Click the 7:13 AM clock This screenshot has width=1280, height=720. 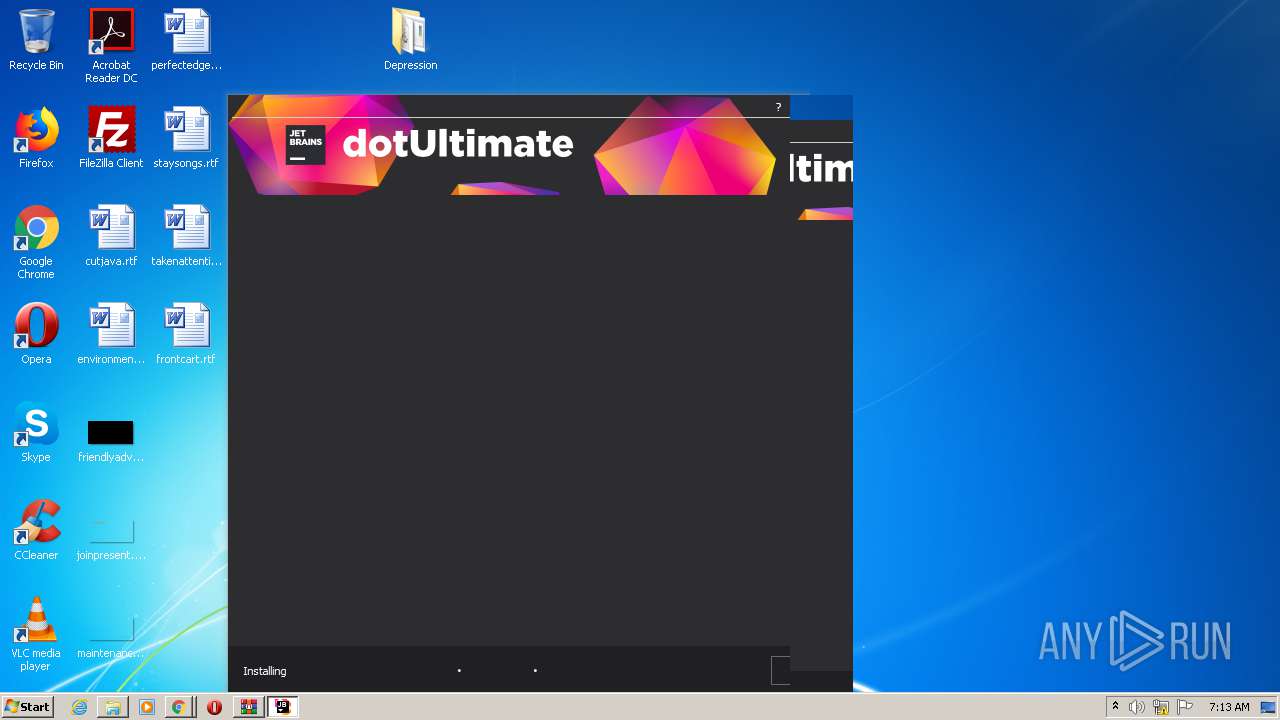tap(1229, 707)
